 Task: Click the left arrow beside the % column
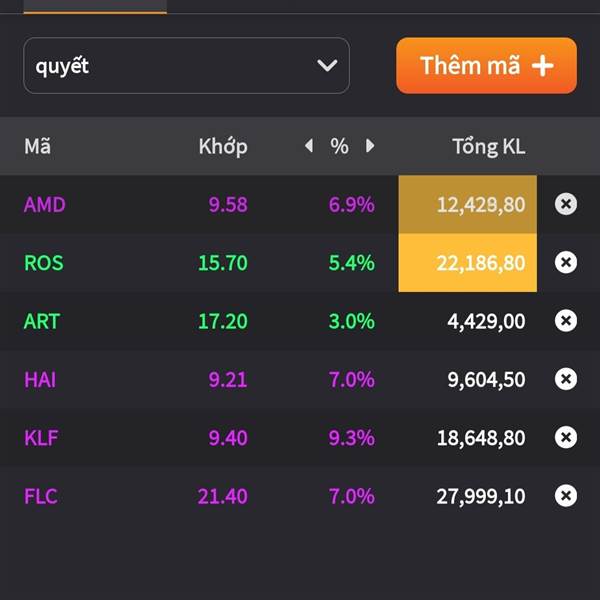coord(309,146)
